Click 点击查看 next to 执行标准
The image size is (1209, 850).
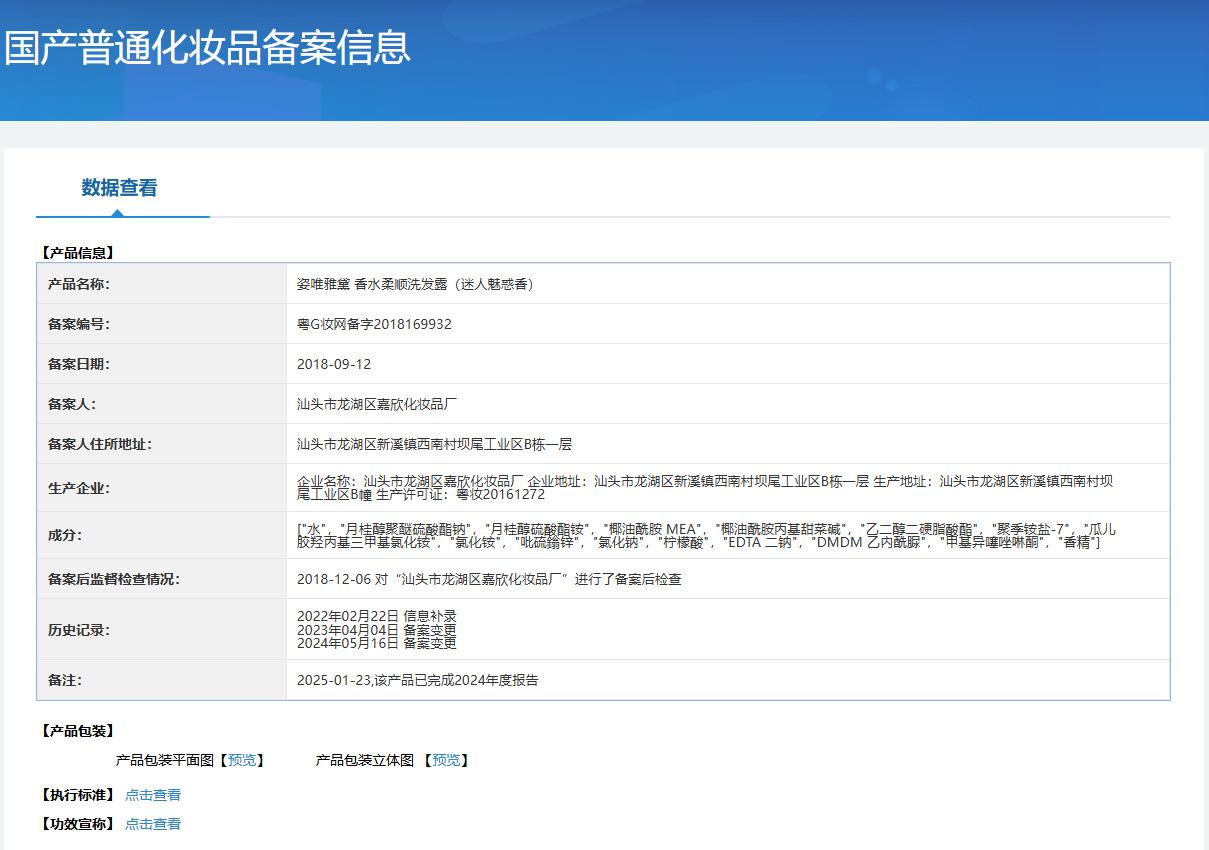point(153,795)
